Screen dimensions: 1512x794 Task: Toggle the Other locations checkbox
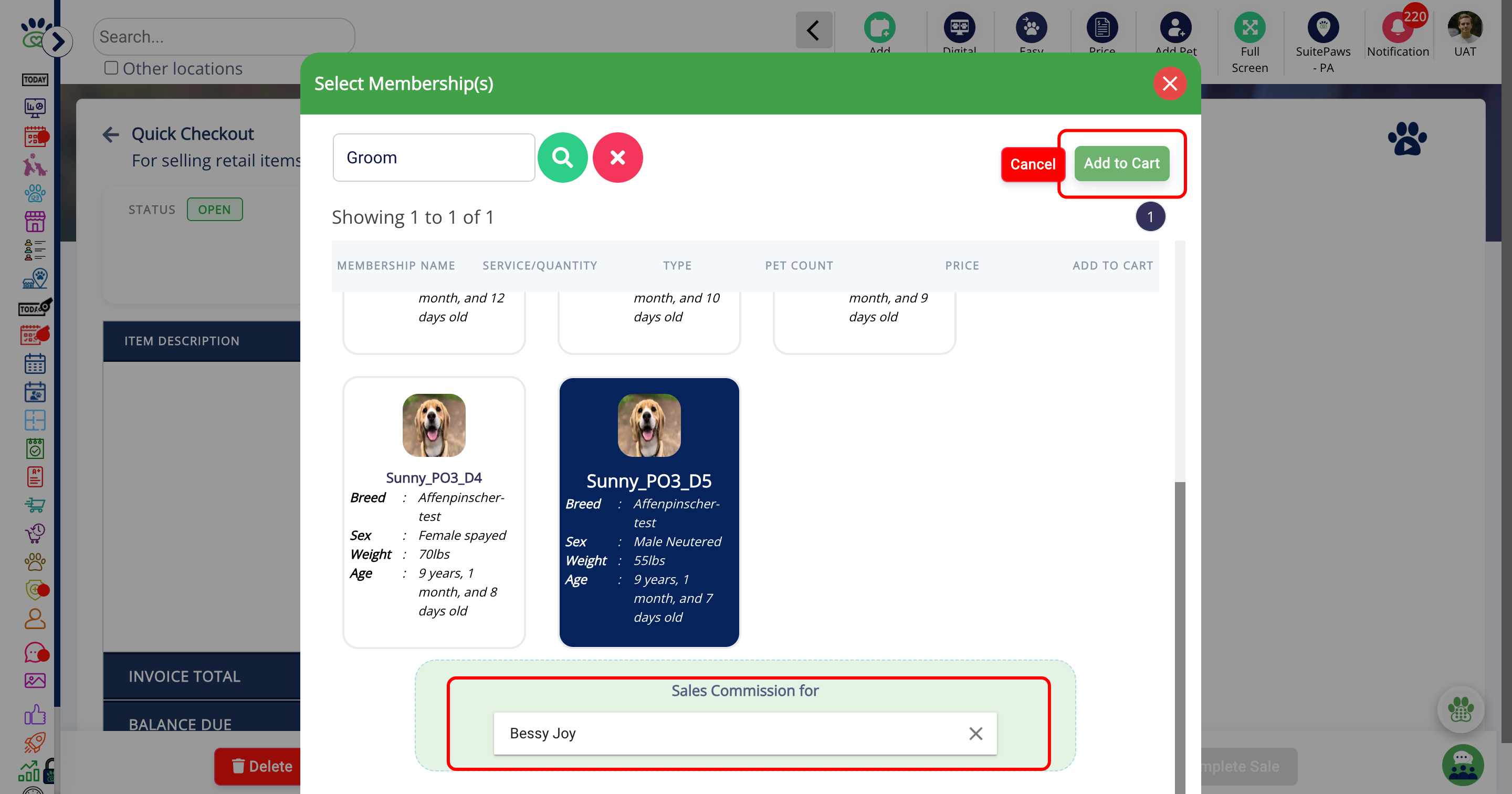pyautogui.click(x=111, y=68)
